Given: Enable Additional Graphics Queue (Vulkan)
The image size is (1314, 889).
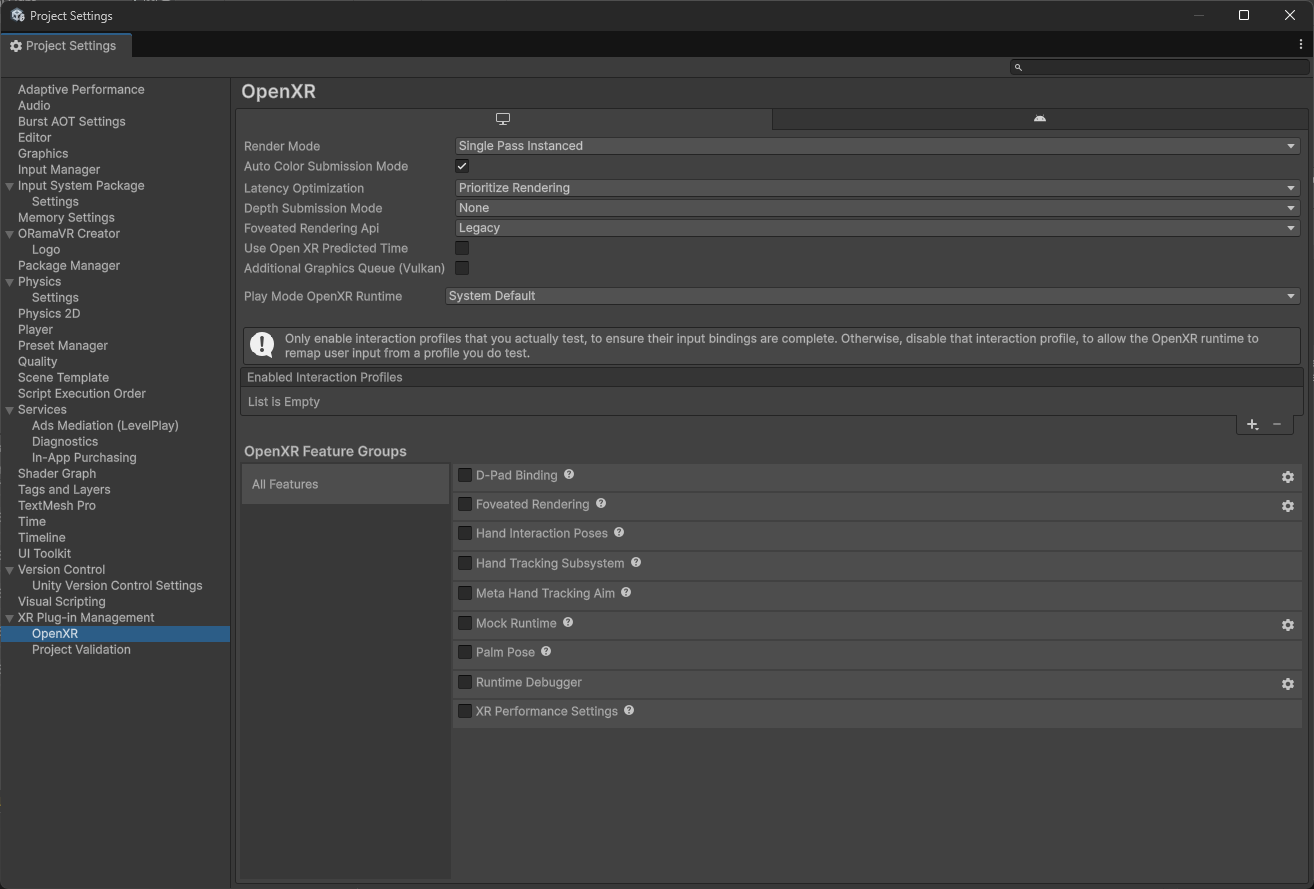Looking at the screenshot, I should click(462, 268).
